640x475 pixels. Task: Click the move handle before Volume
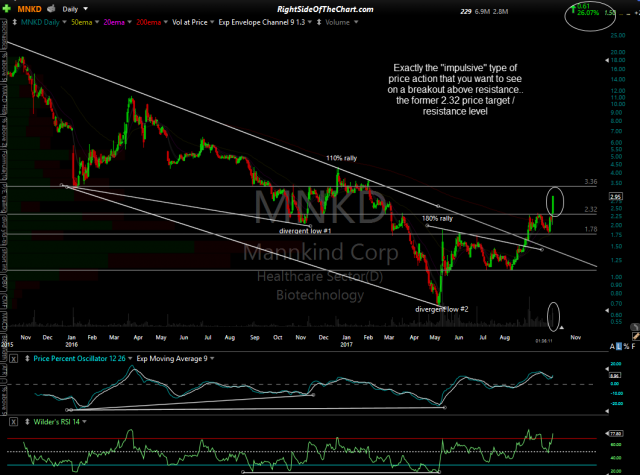click(319, 22)
